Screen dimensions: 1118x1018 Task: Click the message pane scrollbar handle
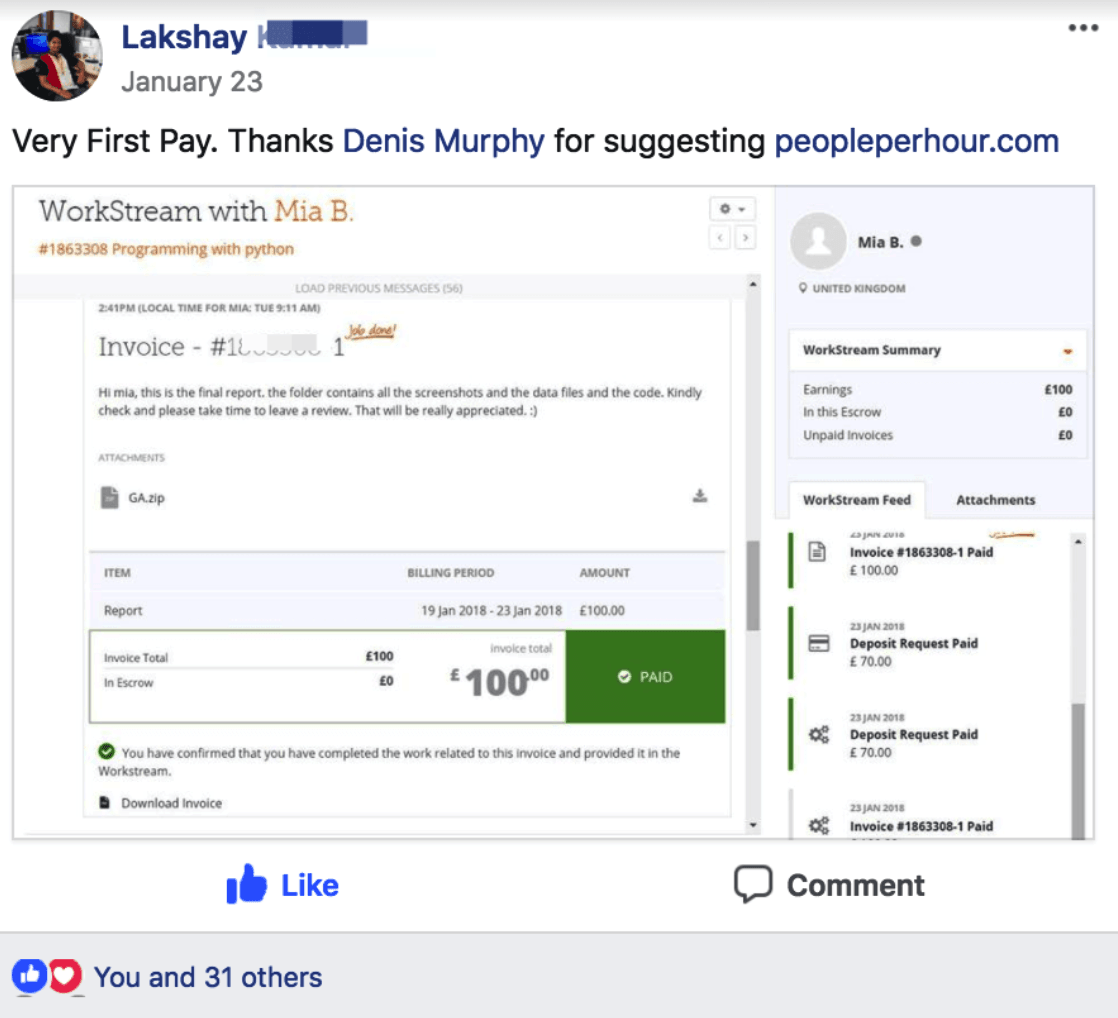click(752, 586)
